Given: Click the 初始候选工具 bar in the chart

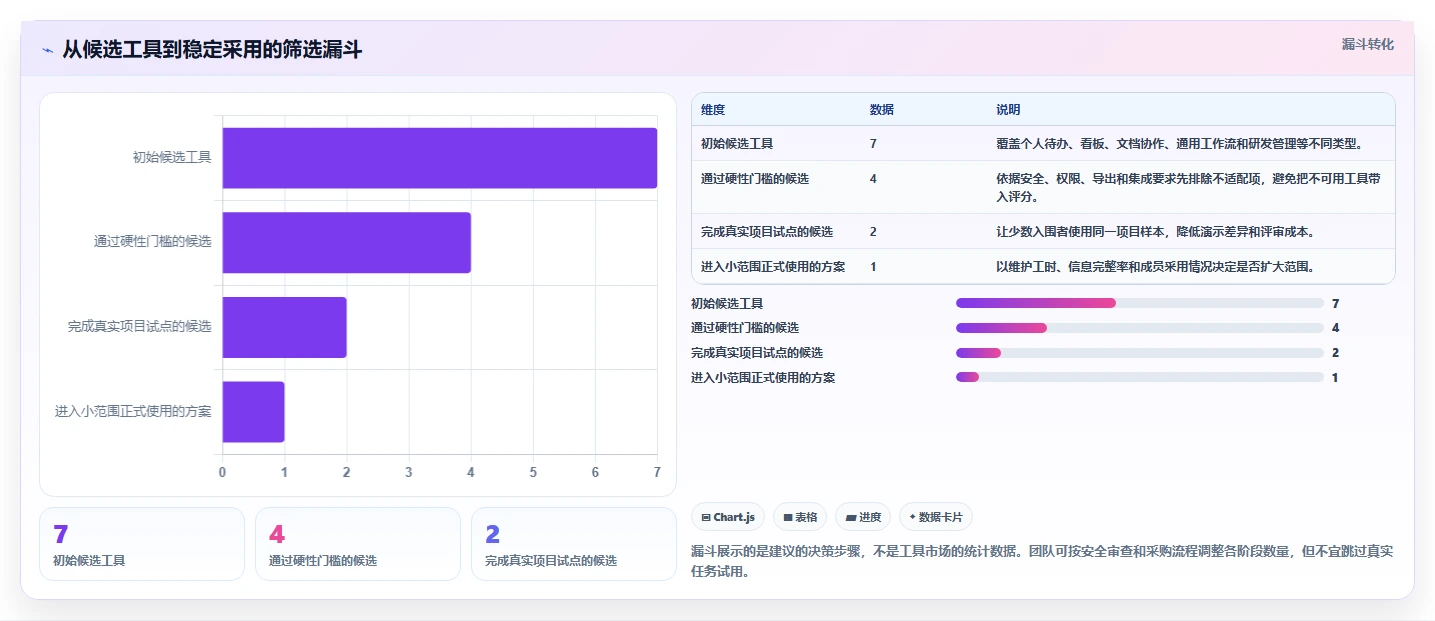Looking at the screenshot, I should [x=440, y=158].
